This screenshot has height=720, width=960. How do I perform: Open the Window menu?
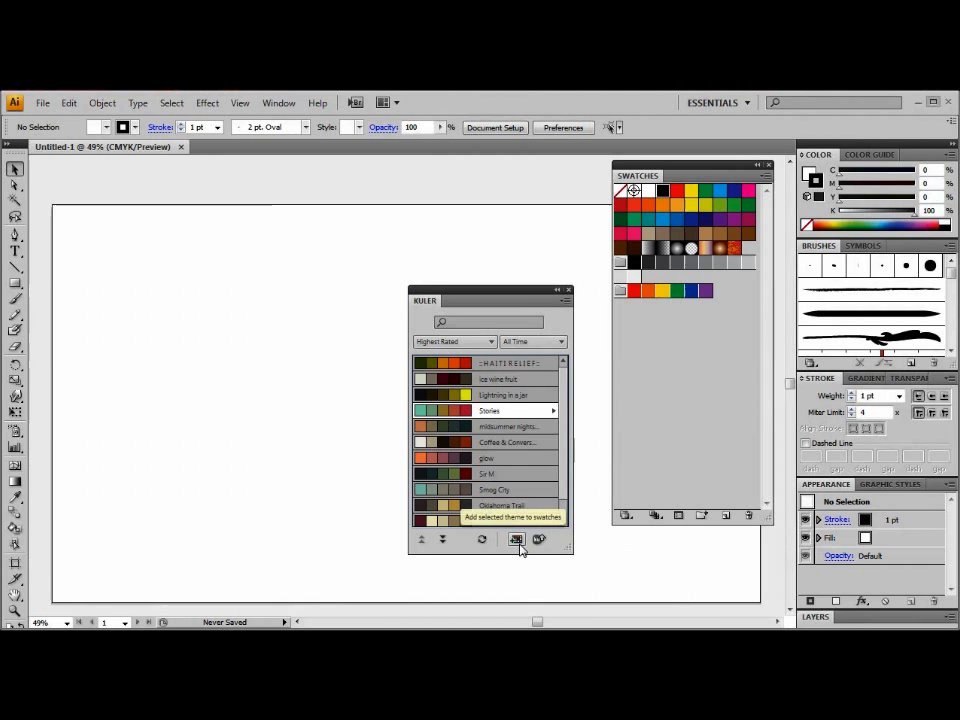tap(279, 103)
